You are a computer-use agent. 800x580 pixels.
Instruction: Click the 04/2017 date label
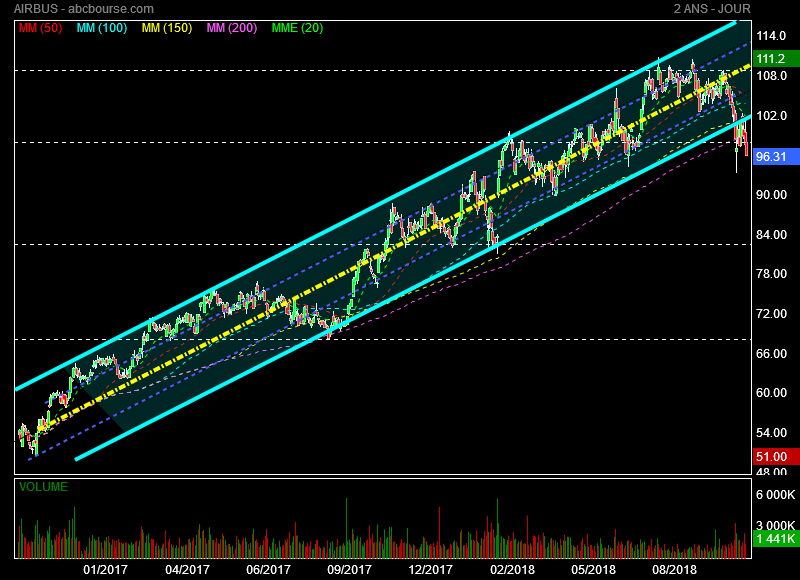click(x=187, y=570)
